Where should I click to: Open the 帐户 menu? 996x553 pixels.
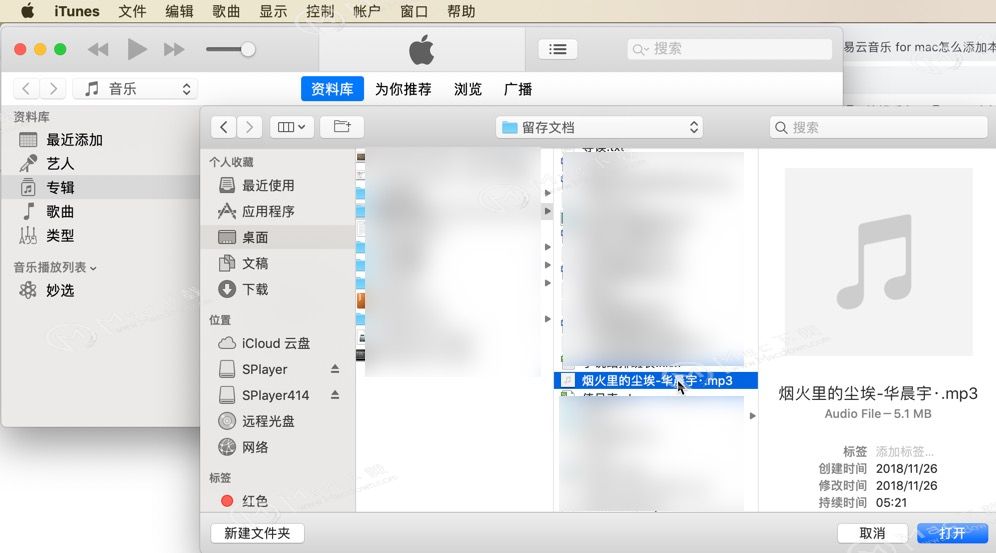(x=367, y=11)
